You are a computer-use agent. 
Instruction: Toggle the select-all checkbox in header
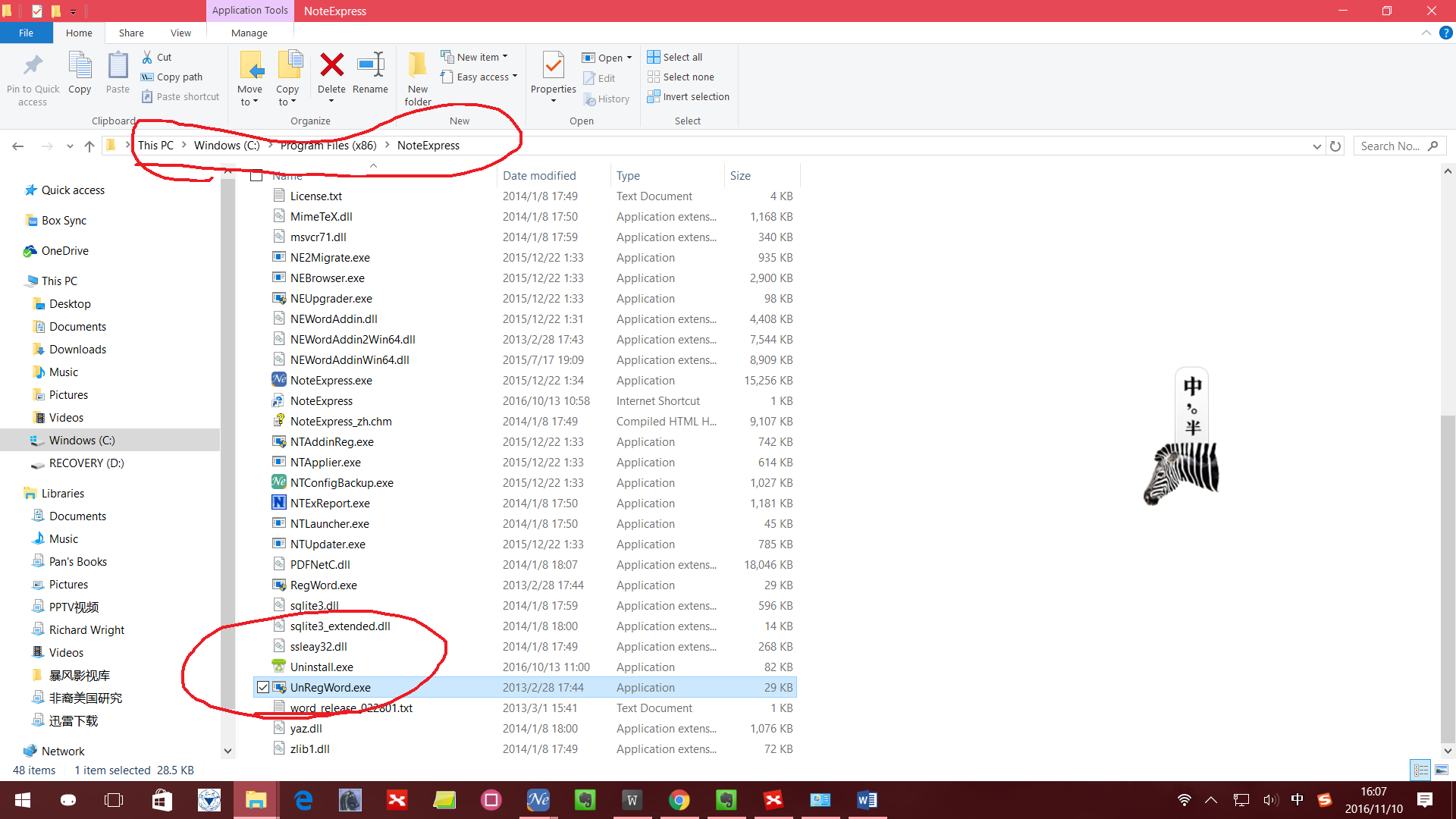[x=256, y=175]
